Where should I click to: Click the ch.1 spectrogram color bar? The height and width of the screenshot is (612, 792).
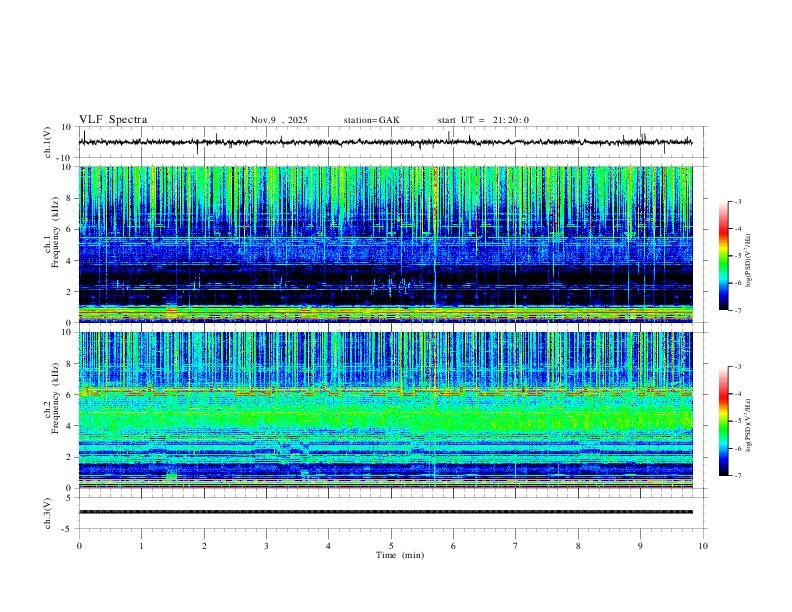click(723, 256)
